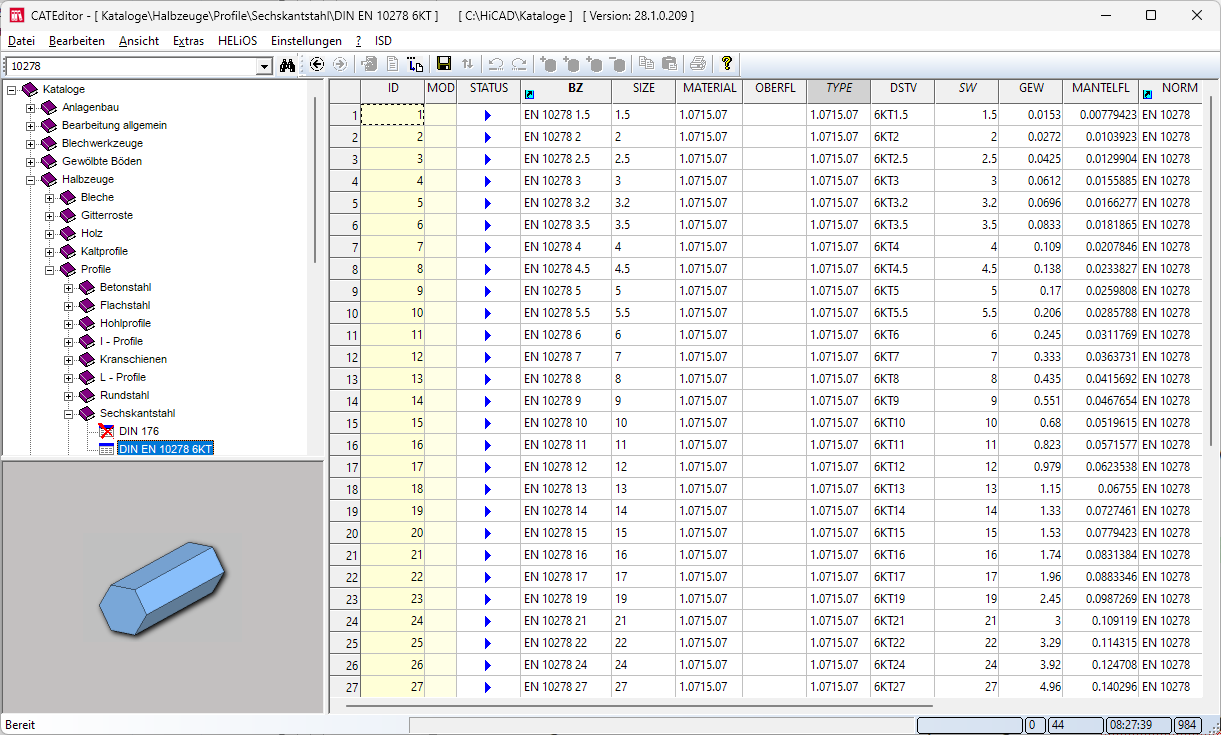The image size is (1221, 735).
Task: Click the printer icon in toolbar
Action: (697, 64)
